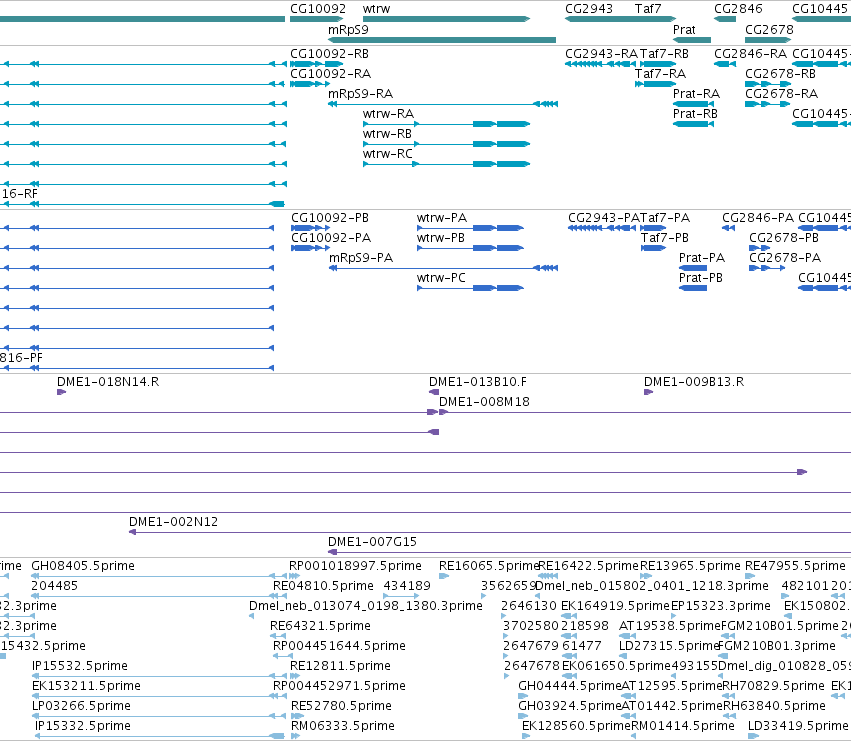Screen dimensions: 851x741
Task: Open the mRpS9-RA transcript
Action: 442,104
